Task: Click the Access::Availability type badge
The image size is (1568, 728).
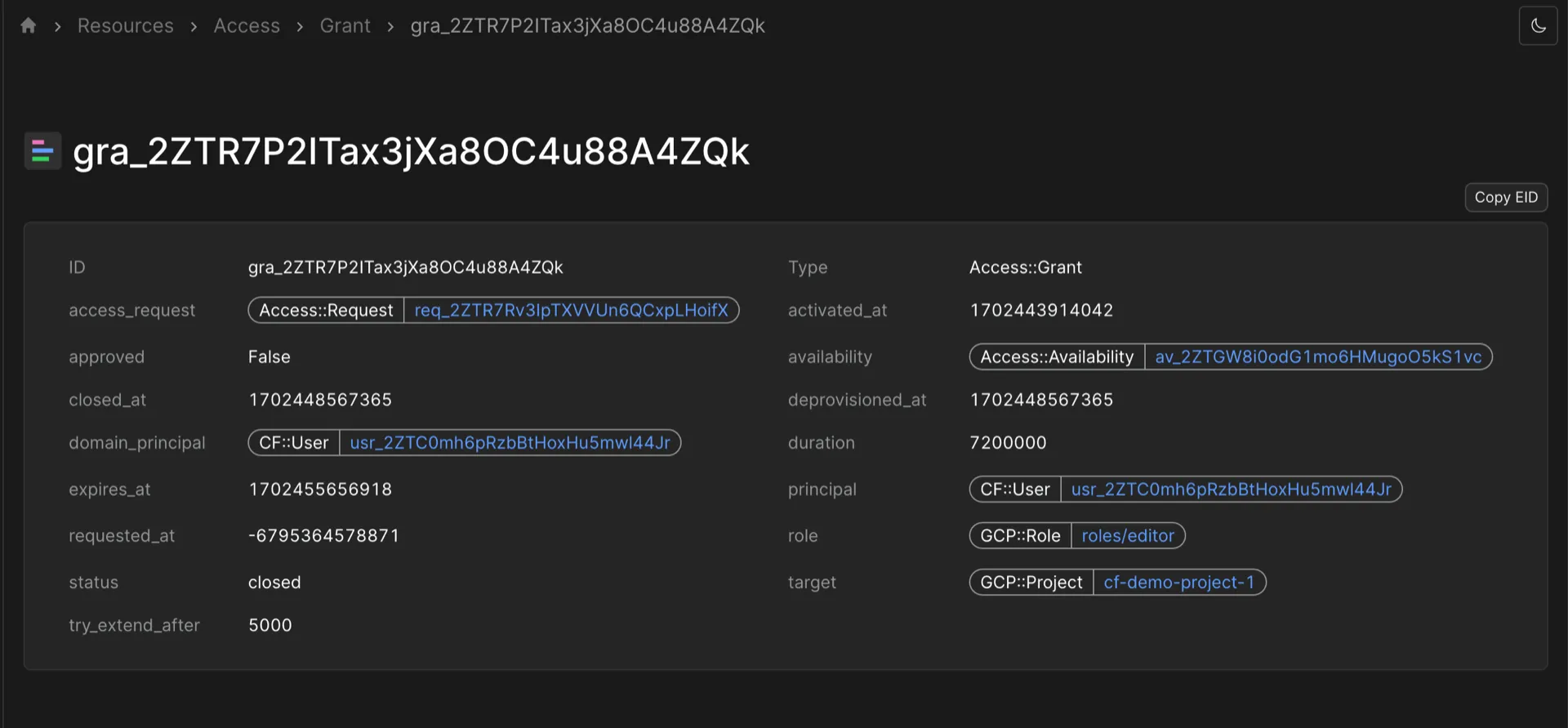Action: pos(1057,357)
